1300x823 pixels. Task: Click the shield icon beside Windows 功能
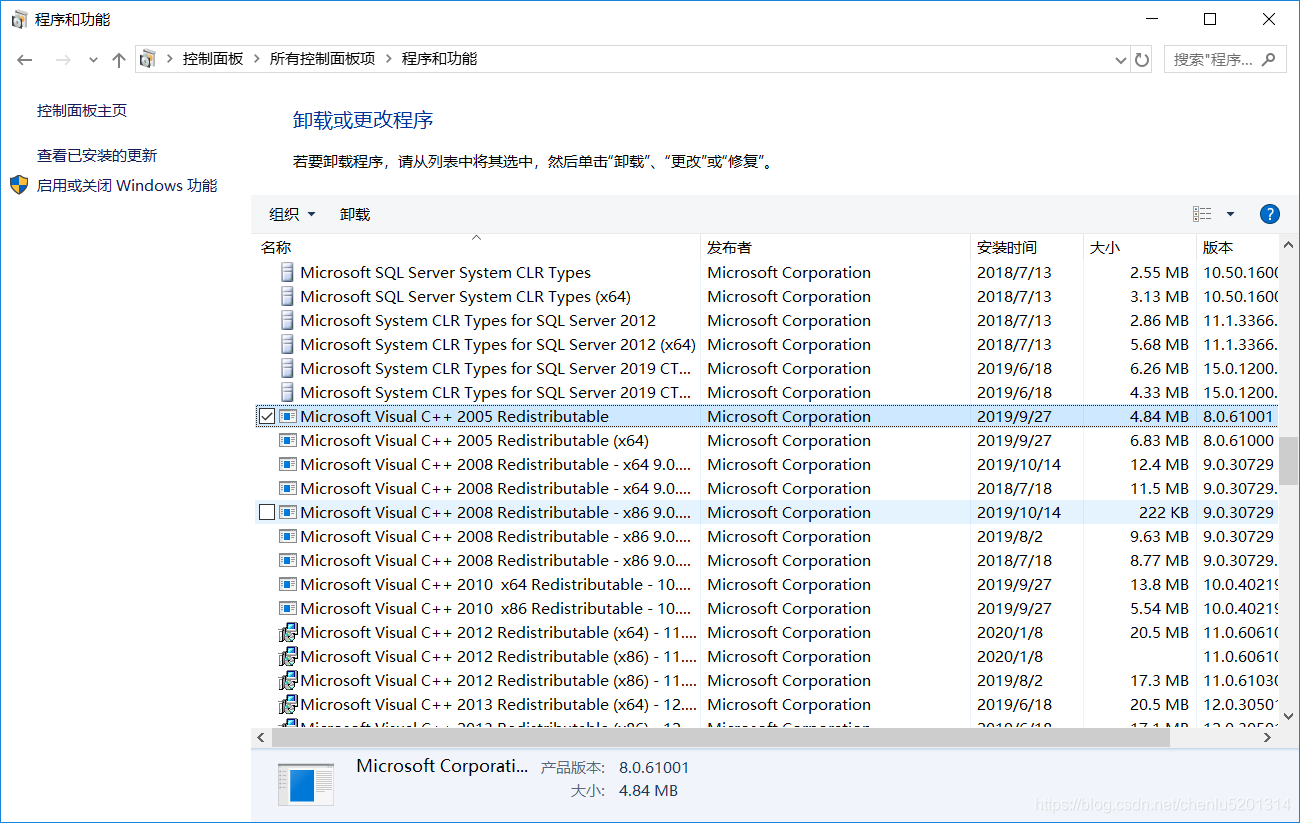tap(20, 185)
